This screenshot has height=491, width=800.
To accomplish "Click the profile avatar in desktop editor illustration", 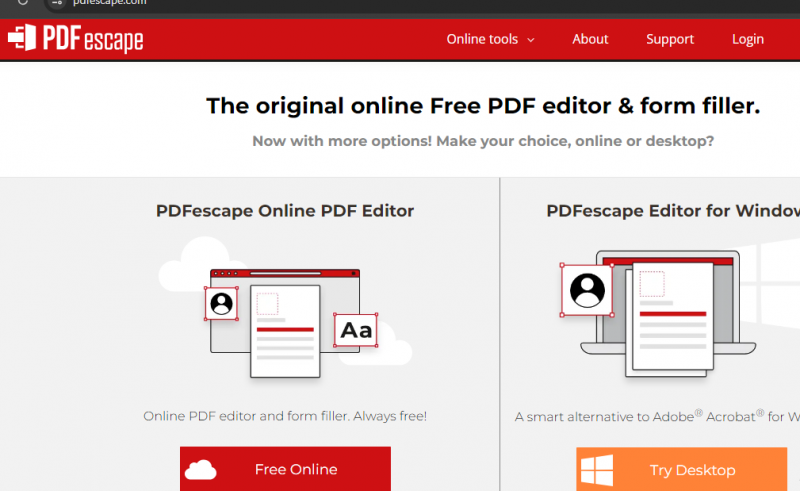I will tap(586, 290).
